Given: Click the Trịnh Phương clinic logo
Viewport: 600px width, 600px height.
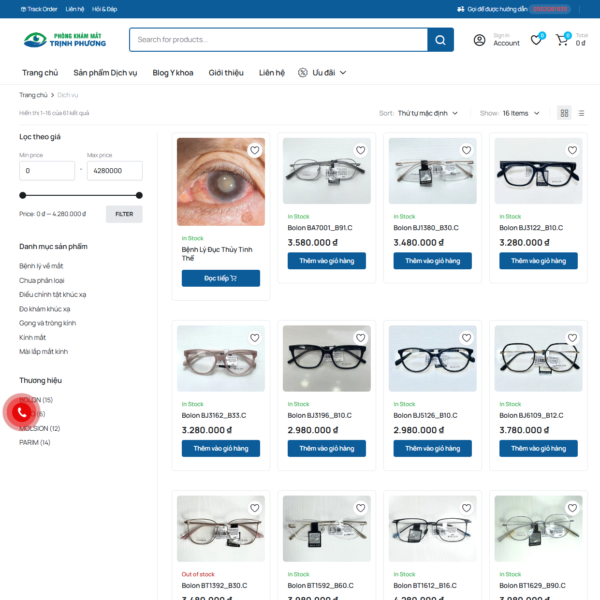Looking at the screenshot, I should pyautogui.click(x=65, y=40).
